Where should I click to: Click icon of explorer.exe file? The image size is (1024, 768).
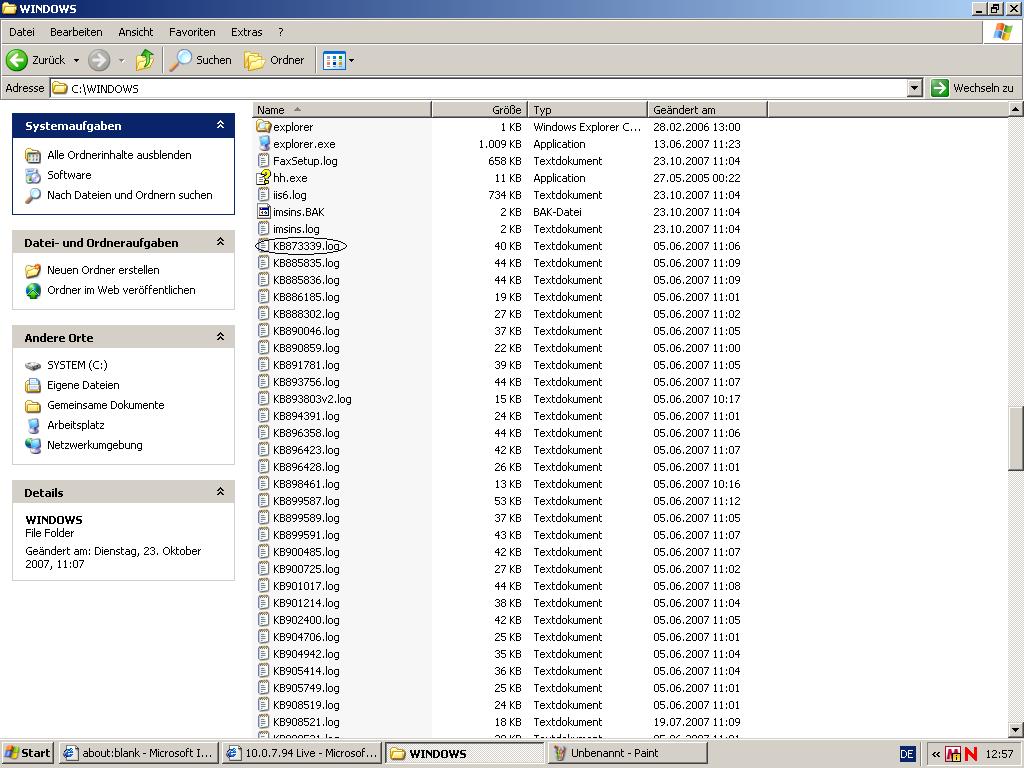tap(264, 144)
